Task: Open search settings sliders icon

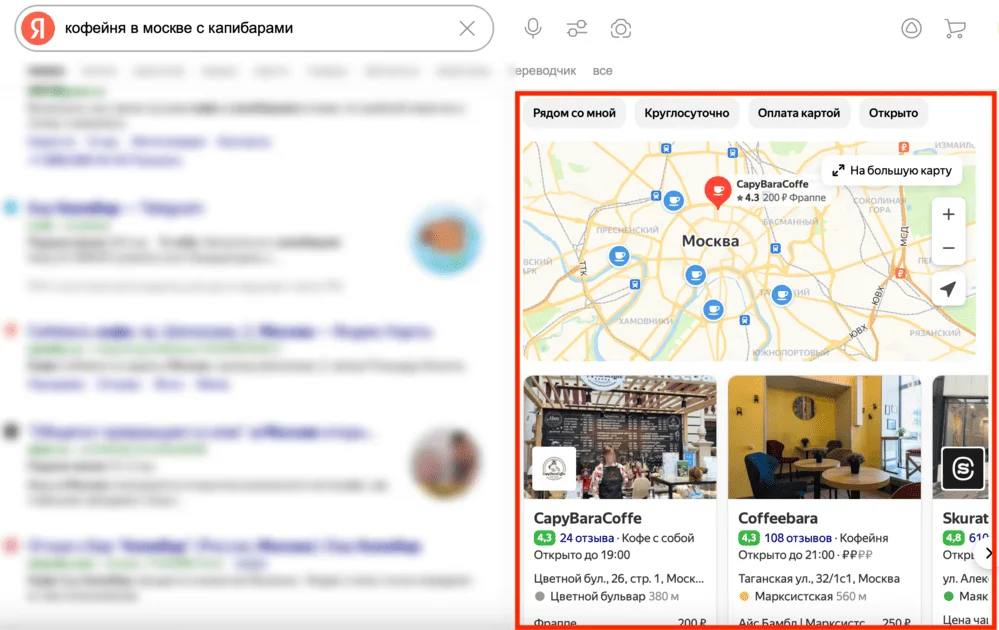Action: [x=577, y=29]
